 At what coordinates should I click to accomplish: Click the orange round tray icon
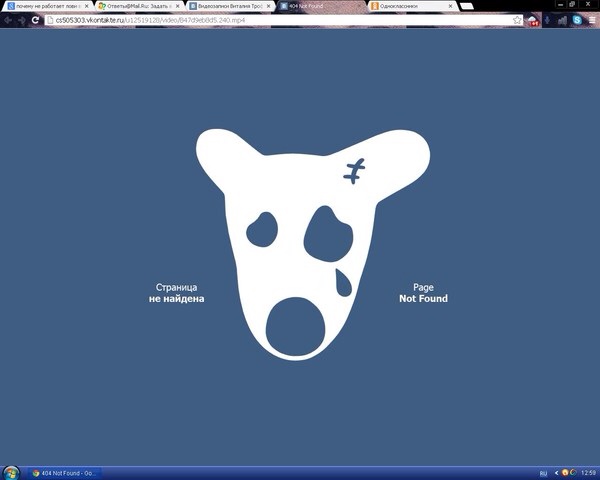(x=565, y=473)
